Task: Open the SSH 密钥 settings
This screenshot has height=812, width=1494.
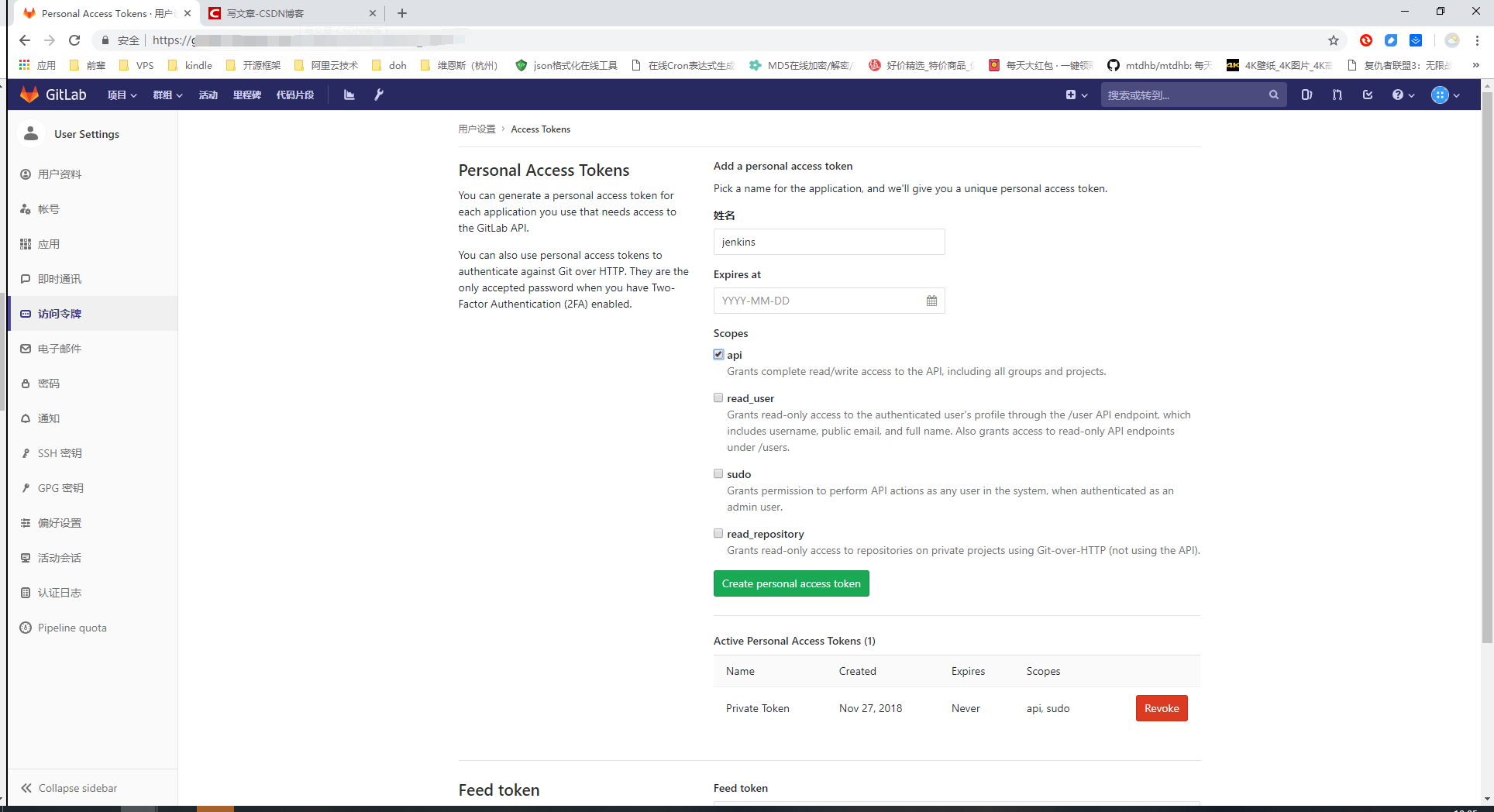Action: click(60, 452)
